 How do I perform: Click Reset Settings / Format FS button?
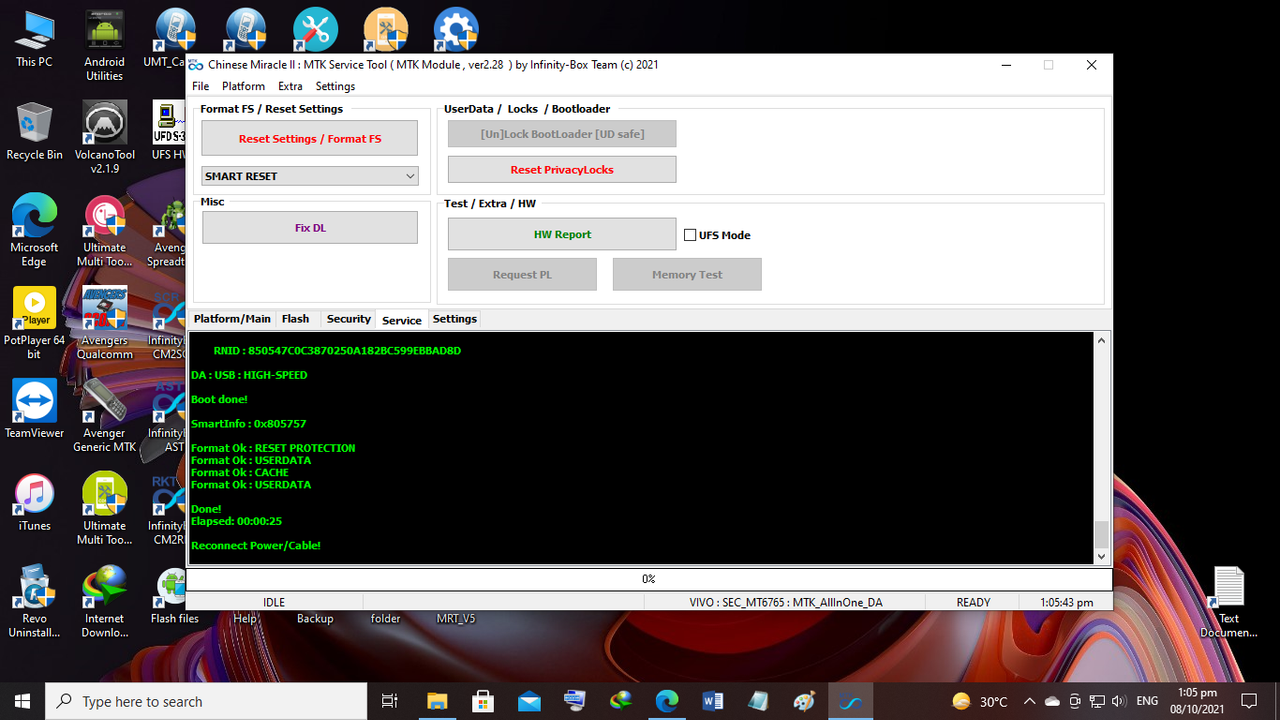pyautogui.click(x=310, y=138)
